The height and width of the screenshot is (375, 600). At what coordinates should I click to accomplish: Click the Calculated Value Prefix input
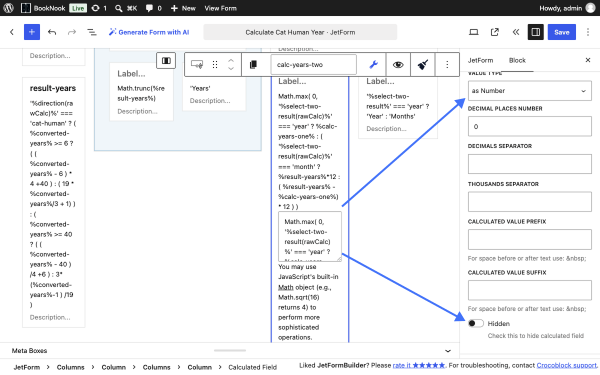530,240
